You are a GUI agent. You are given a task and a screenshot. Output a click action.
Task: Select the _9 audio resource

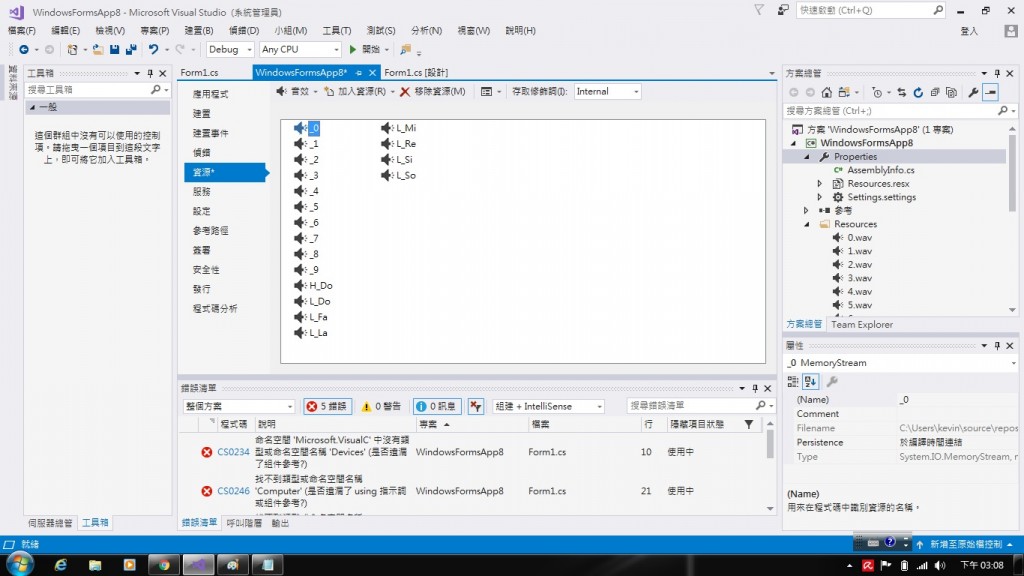point(306,270)
